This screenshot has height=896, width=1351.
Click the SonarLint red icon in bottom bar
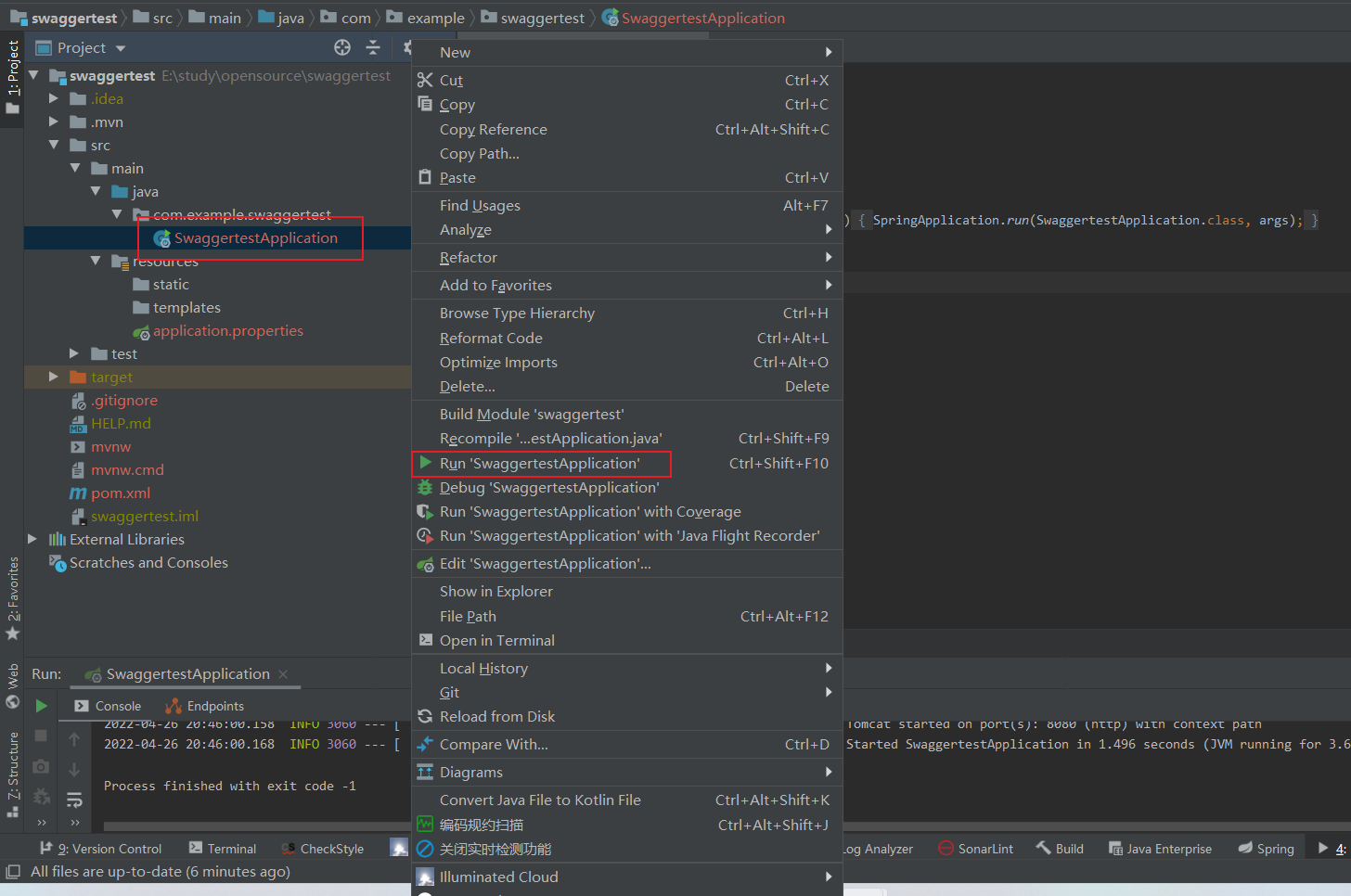946,848
